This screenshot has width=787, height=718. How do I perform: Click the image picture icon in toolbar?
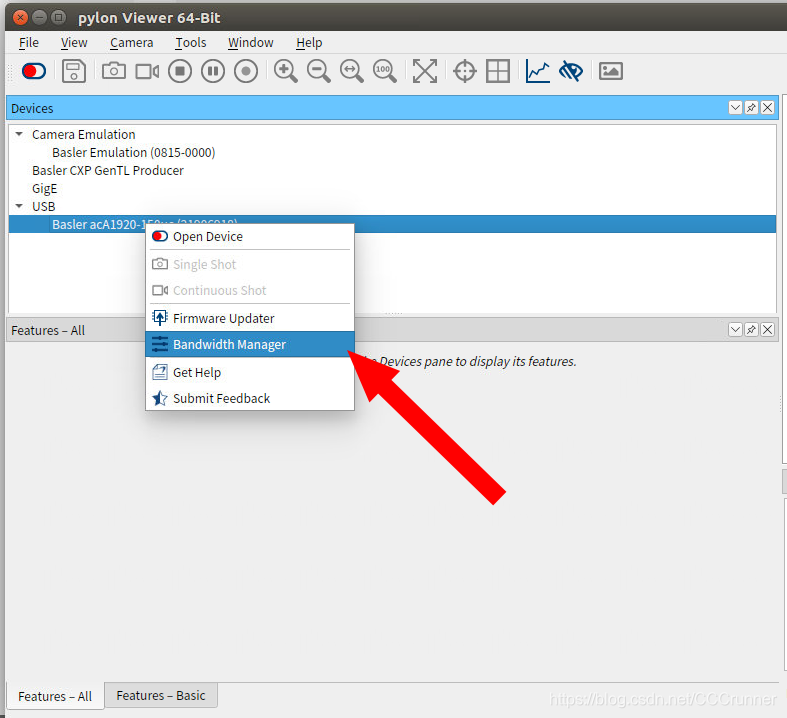click(611, 71)
